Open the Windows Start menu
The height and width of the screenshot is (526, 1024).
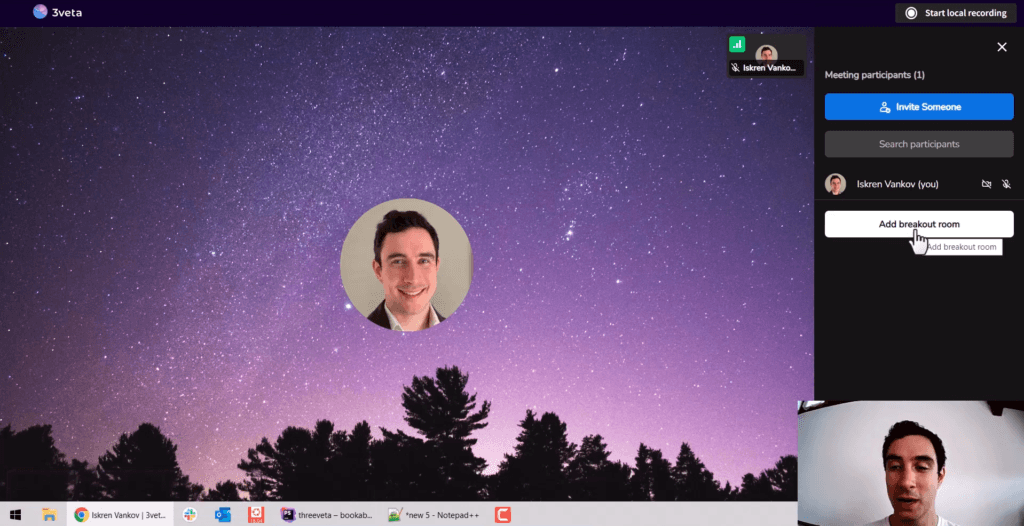(15, 515)
